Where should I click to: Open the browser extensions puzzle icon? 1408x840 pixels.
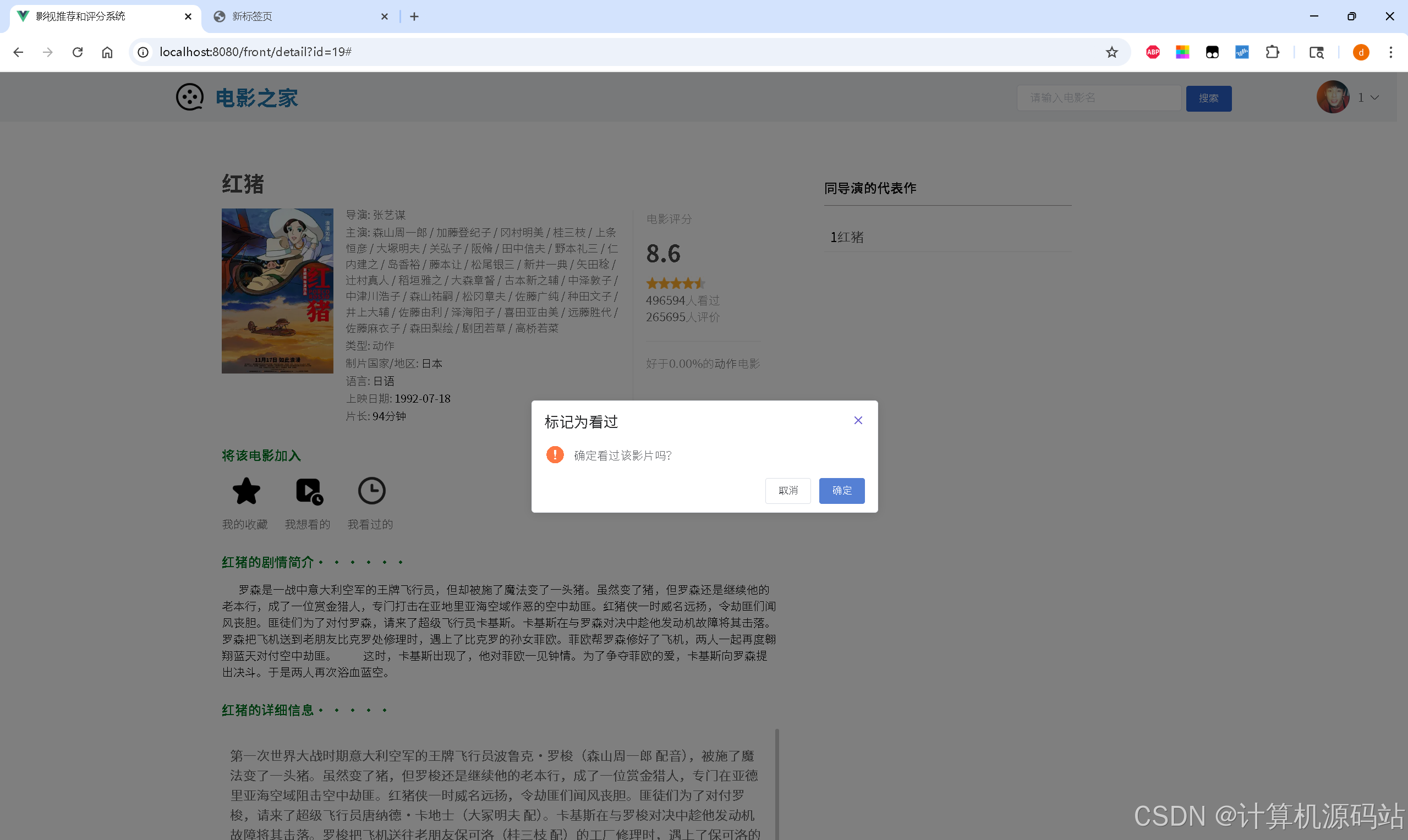tap(1272, 52)
